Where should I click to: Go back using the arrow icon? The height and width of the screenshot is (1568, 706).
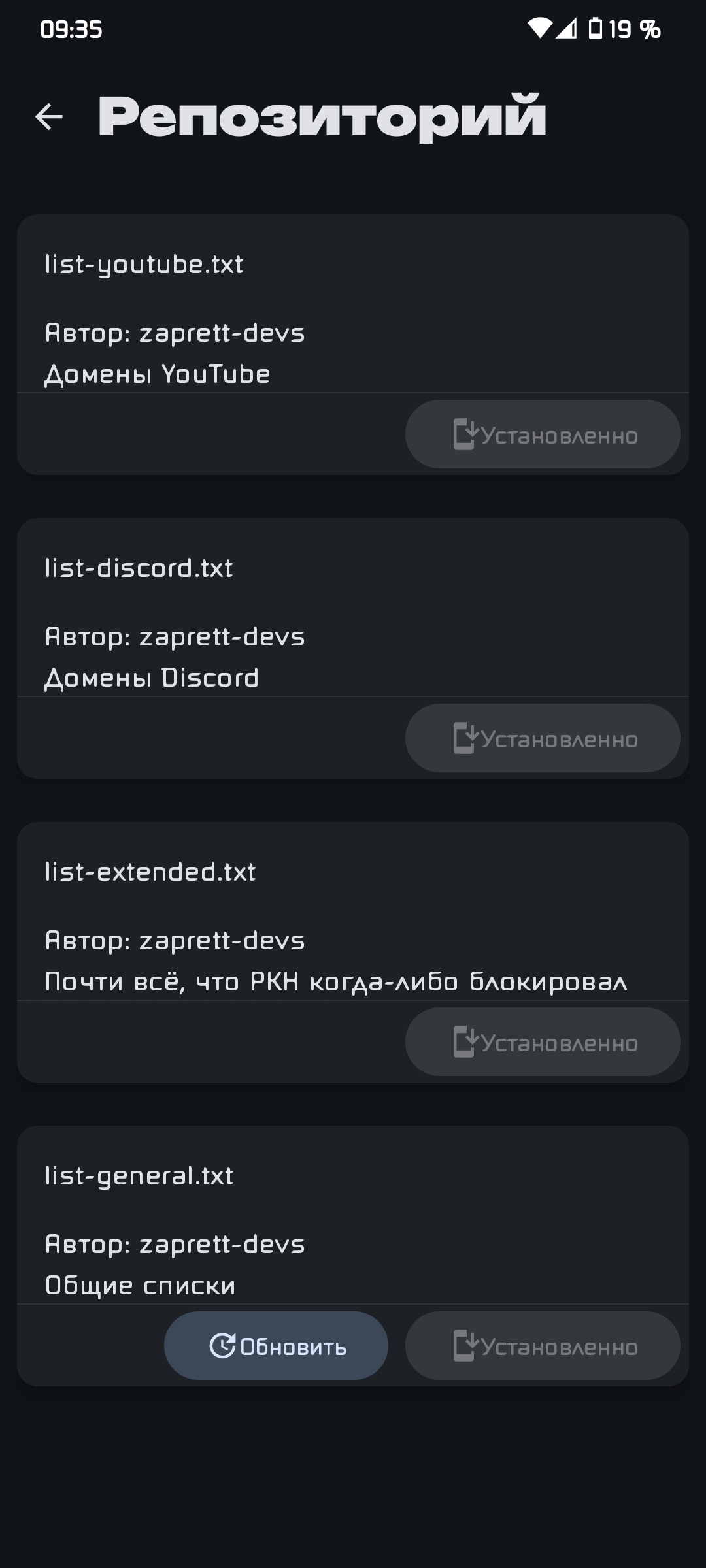[x=49, y=117]
